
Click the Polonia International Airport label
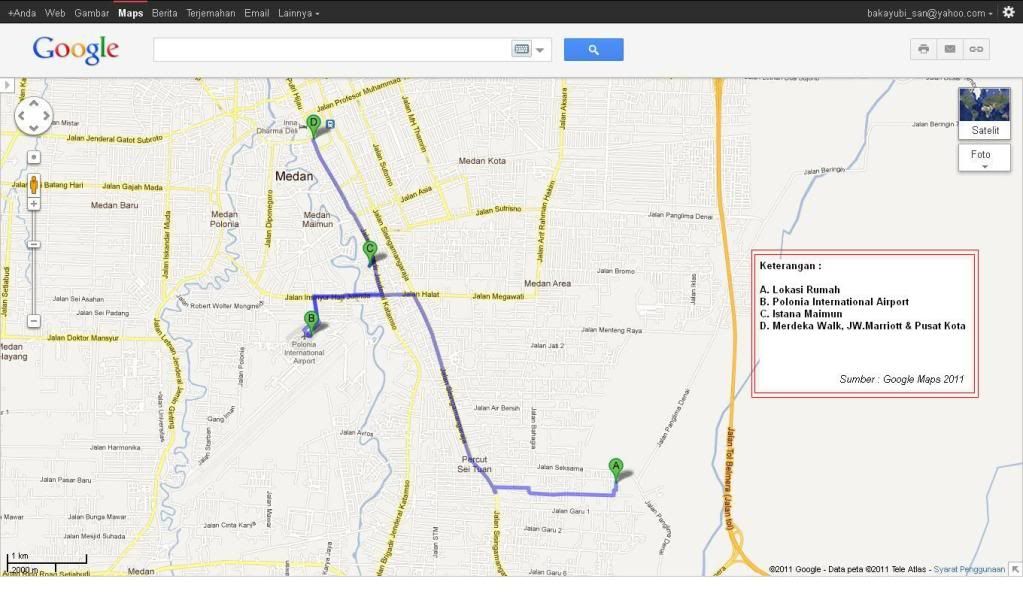pyautogui.click(x=304, y=352)
